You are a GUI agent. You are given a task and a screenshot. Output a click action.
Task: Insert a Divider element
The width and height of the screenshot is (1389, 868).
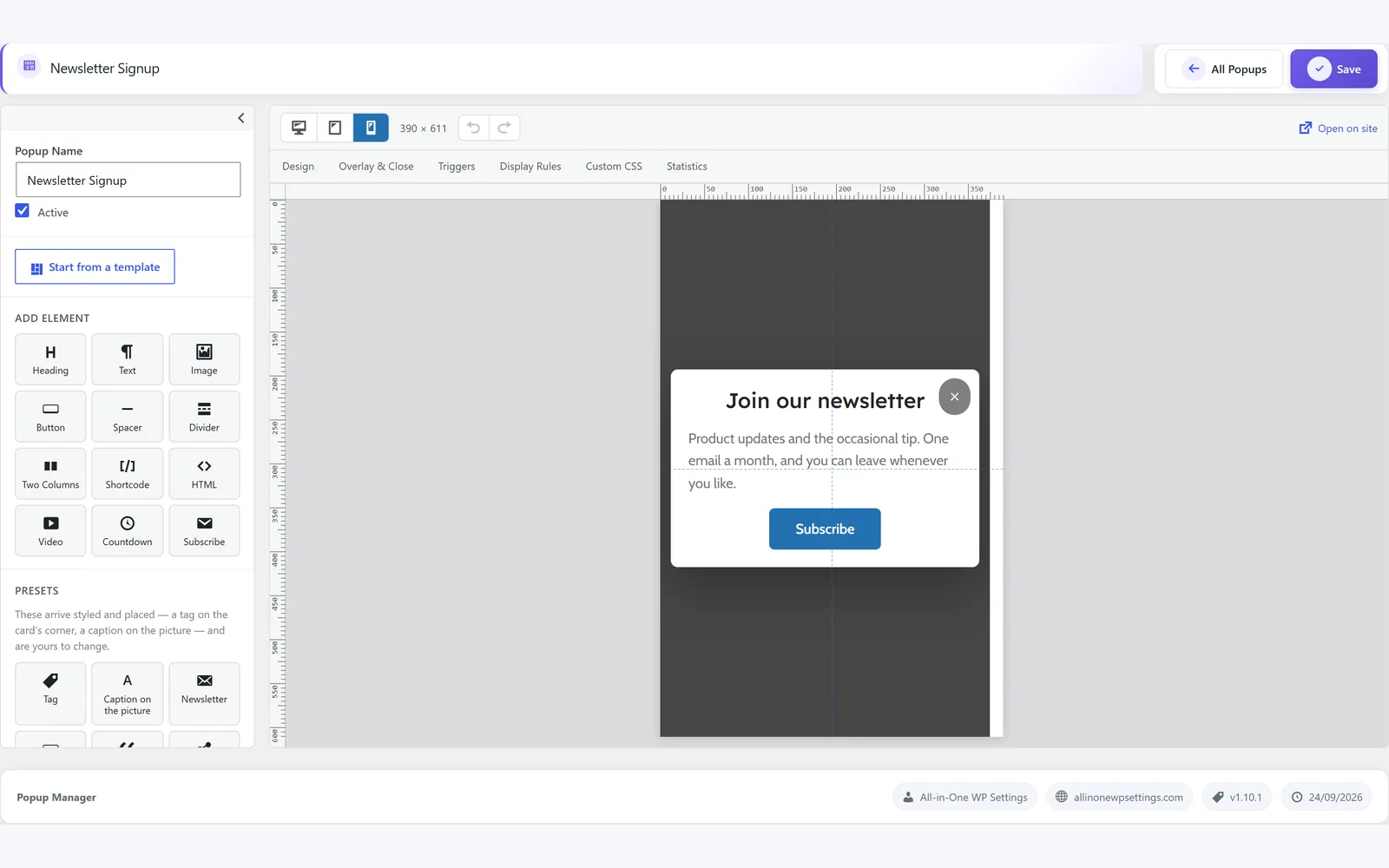(x=204, y=417)
